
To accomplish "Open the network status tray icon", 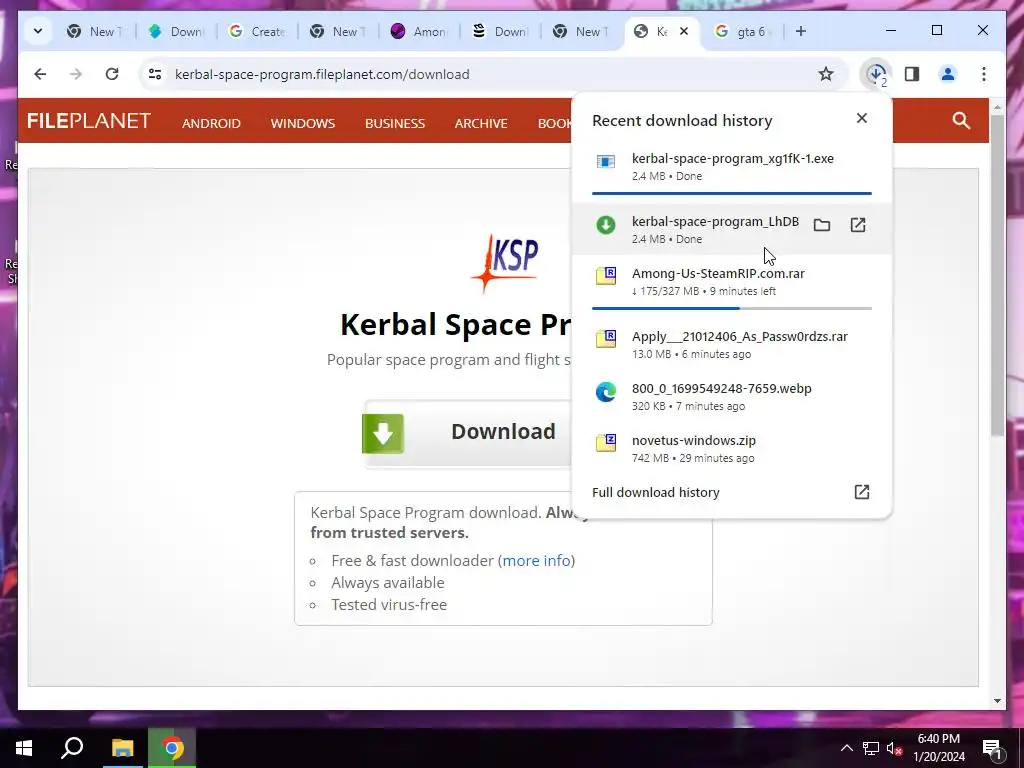I will [871, 748].
